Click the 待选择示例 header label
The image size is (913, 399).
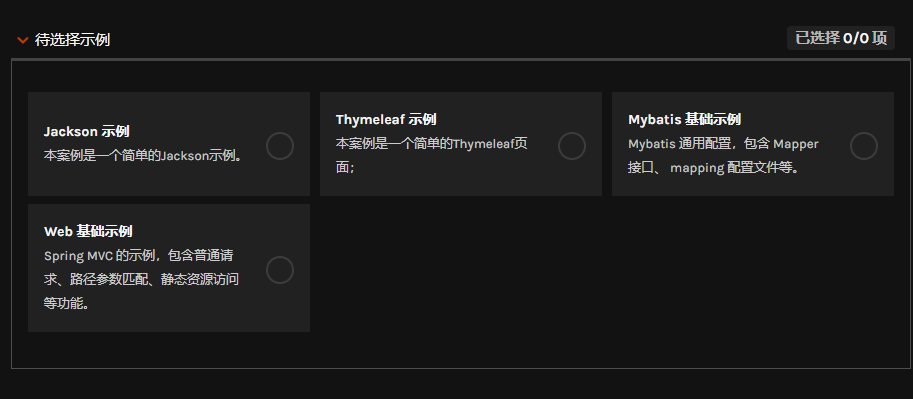point(72,40)
